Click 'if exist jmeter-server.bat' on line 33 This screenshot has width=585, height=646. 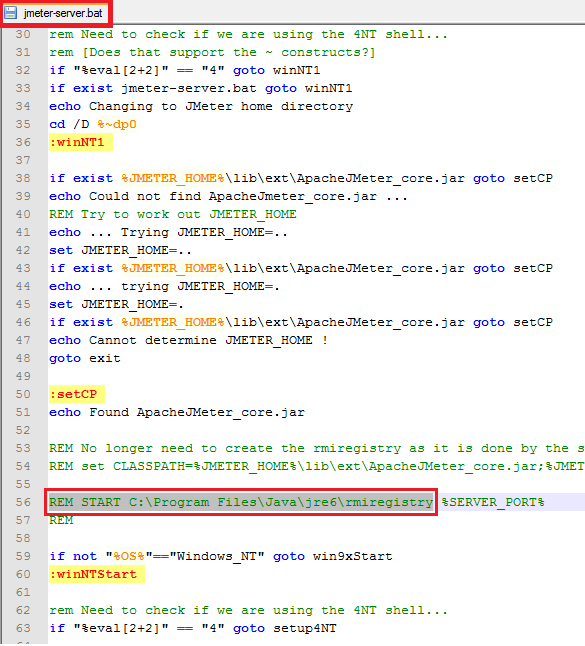coord(153,88)
